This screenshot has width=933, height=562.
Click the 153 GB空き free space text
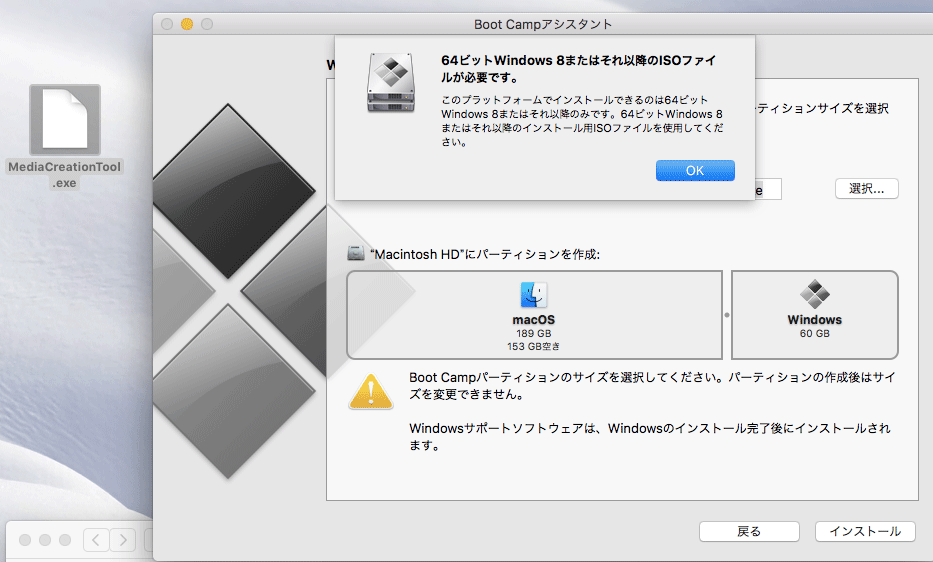point(533,346)
